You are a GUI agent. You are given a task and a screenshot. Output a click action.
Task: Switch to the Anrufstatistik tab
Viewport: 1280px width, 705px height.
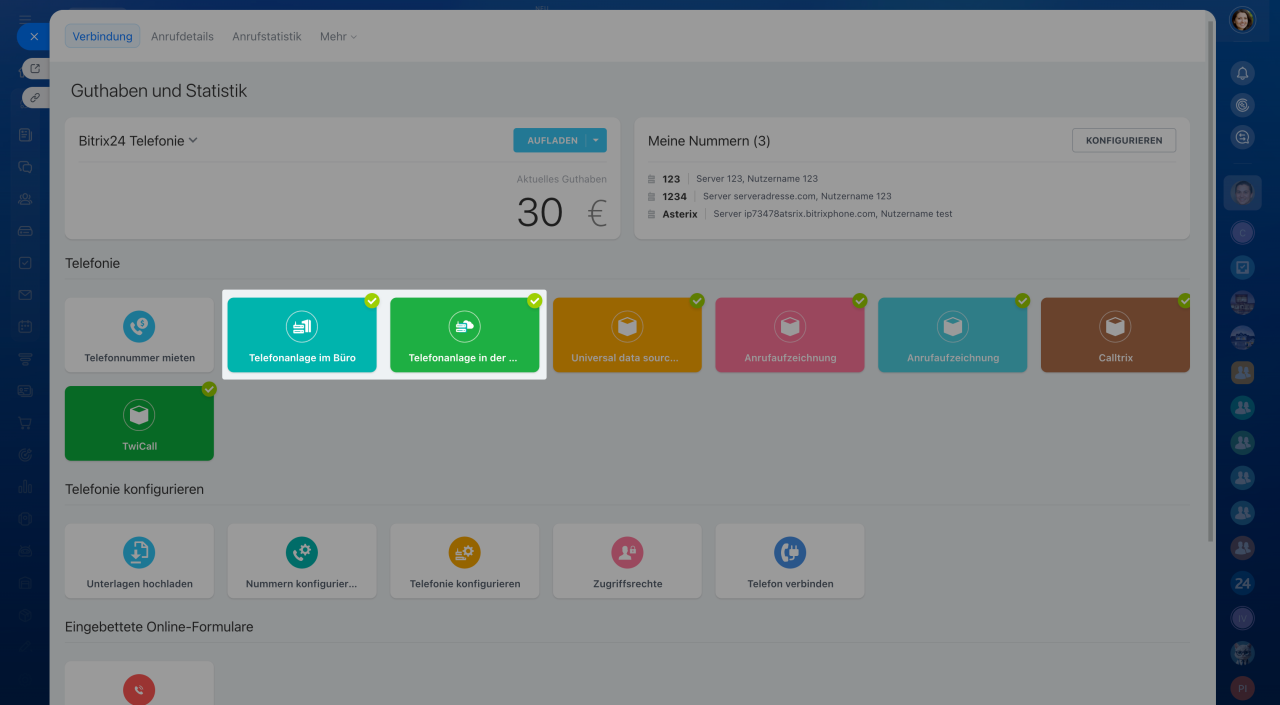pos(266,37)
